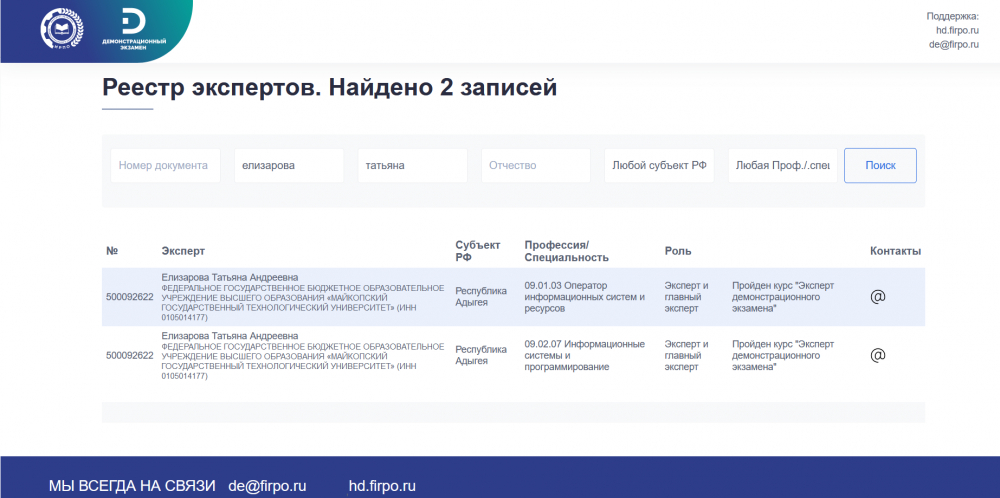Click number 500092622 in the first row
Image resolution: width=1000 pixels, height=498 pixels.
click(129, 297)
